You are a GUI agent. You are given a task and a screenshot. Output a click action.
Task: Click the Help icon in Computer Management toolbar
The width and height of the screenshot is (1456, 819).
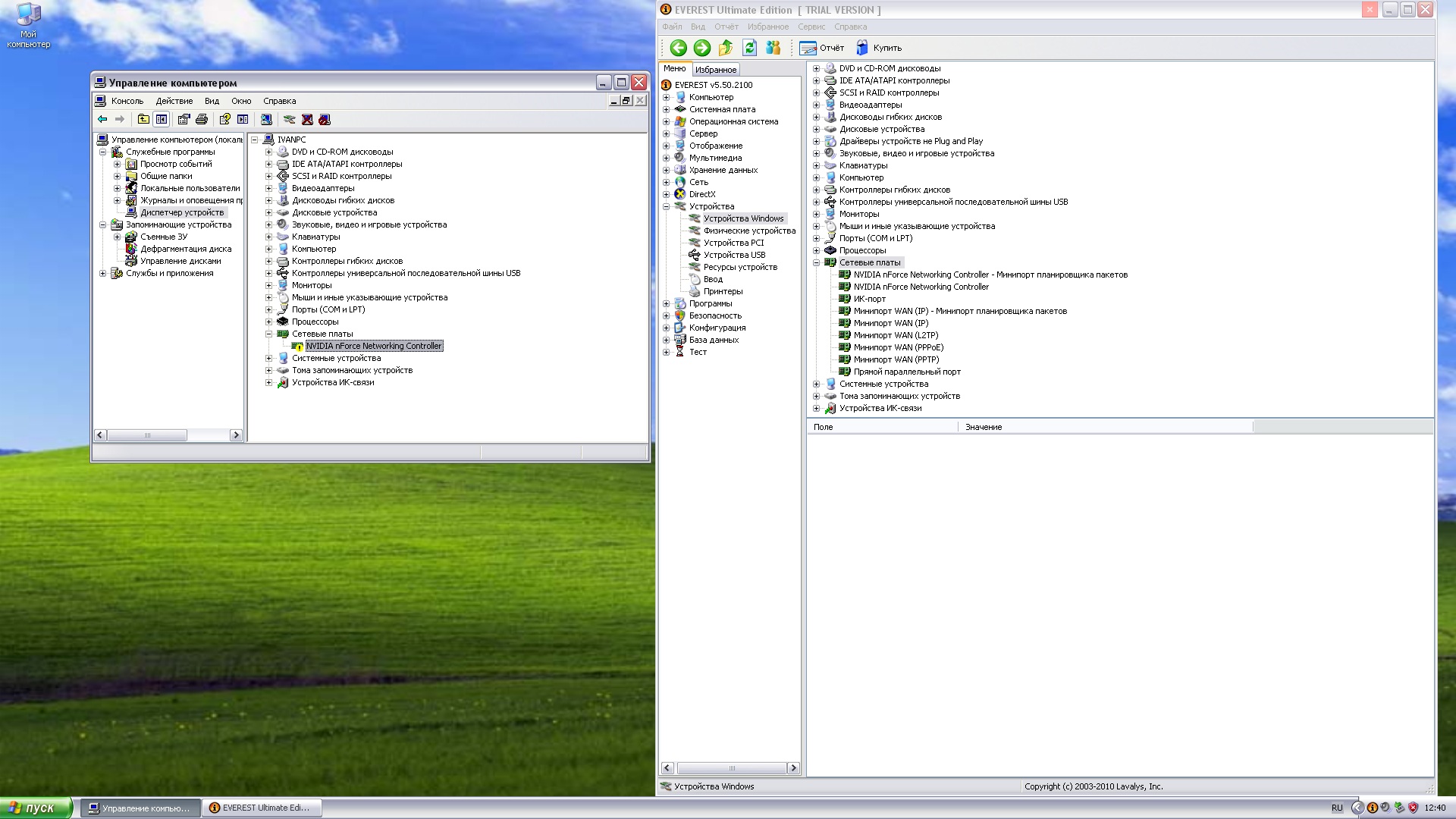[x=225, y=119]
